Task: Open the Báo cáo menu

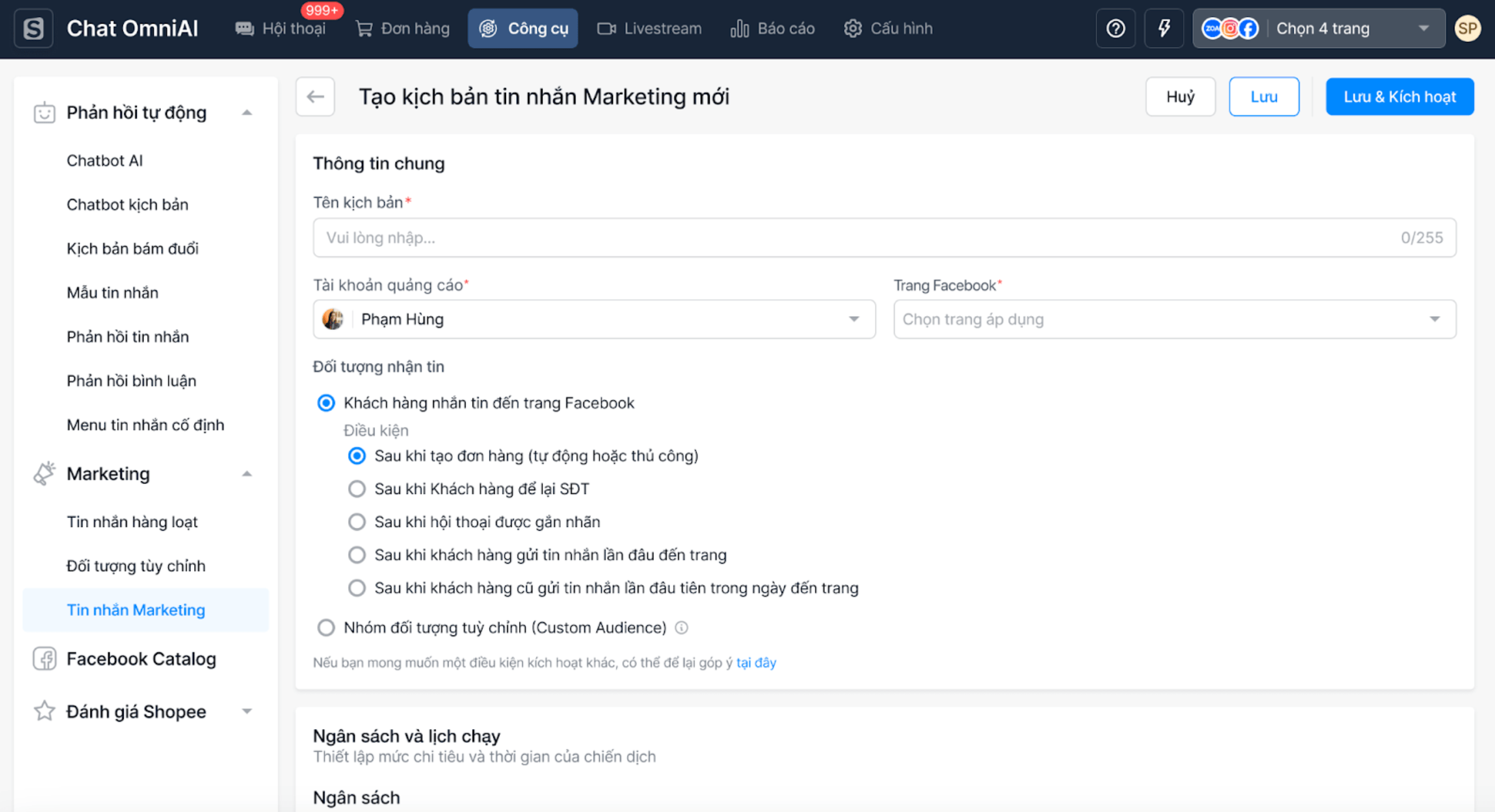Action: click(x=772, y=29)
